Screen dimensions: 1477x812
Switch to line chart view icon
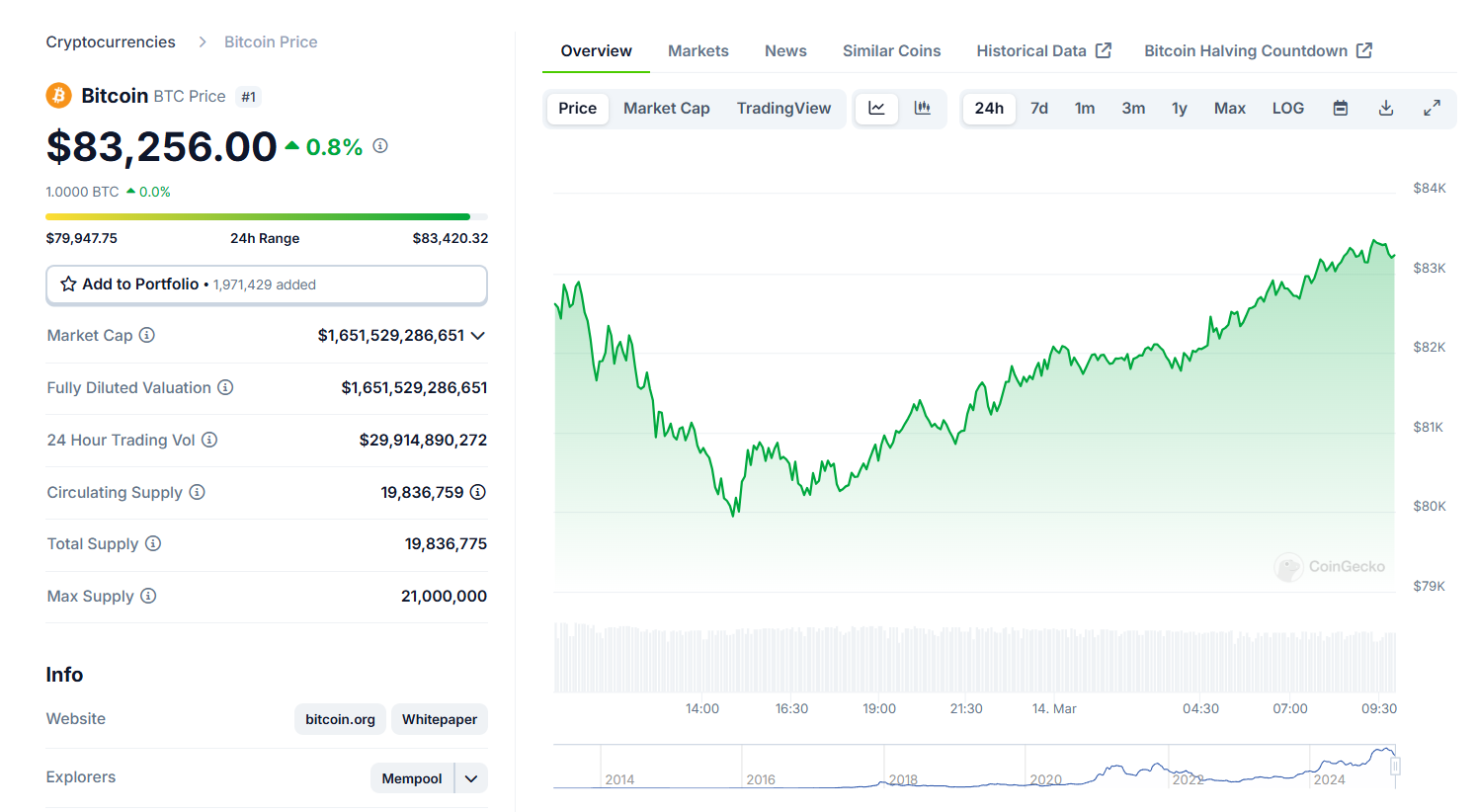(x=876, y=109)
